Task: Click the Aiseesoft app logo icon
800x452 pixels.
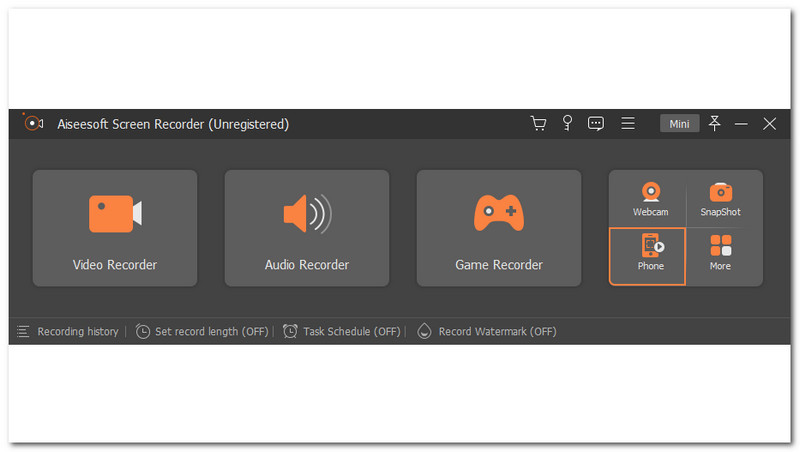Action: pyautogui.click(x=33, y=123)
